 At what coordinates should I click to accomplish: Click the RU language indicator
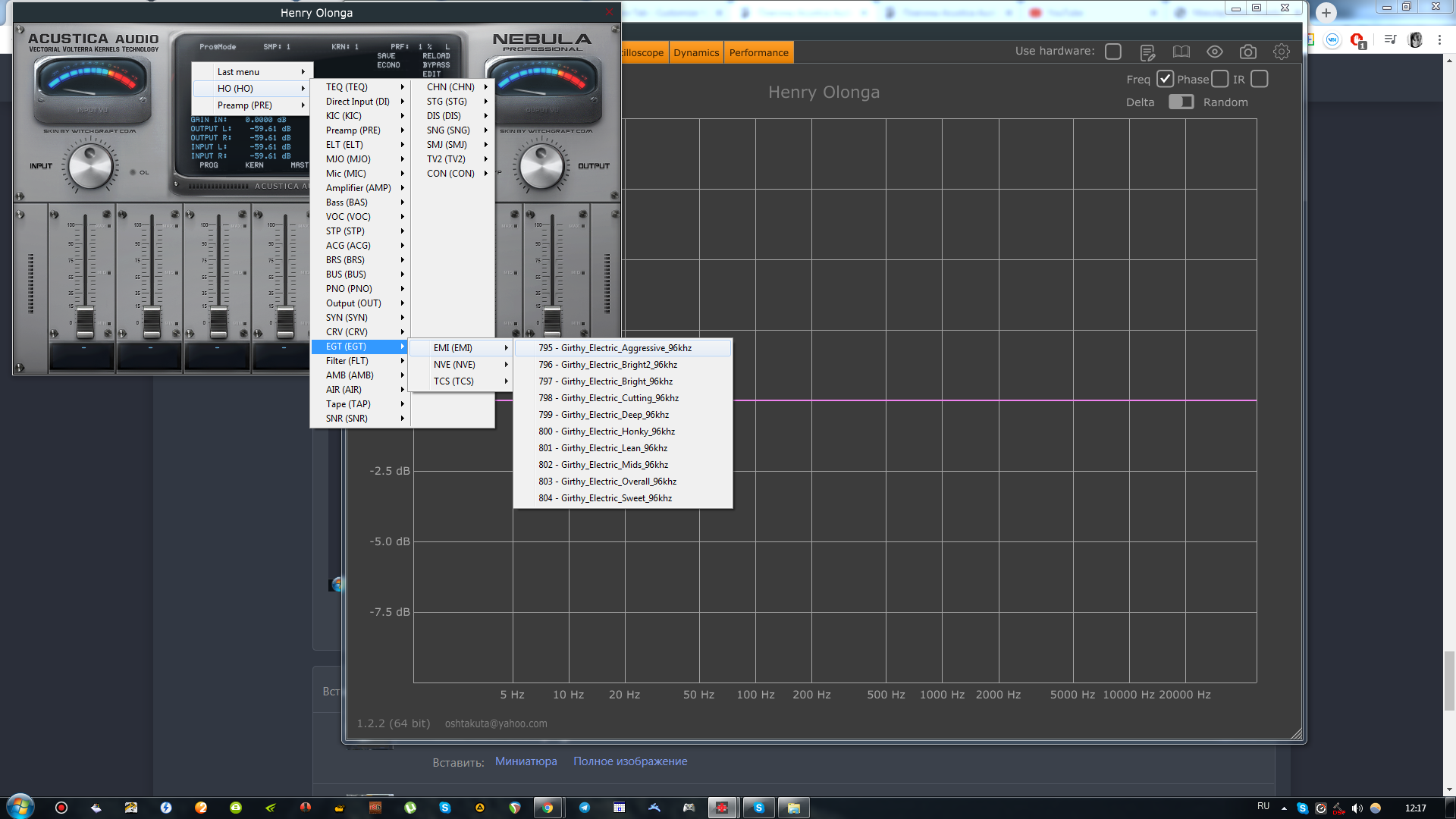coord(1263,806)
